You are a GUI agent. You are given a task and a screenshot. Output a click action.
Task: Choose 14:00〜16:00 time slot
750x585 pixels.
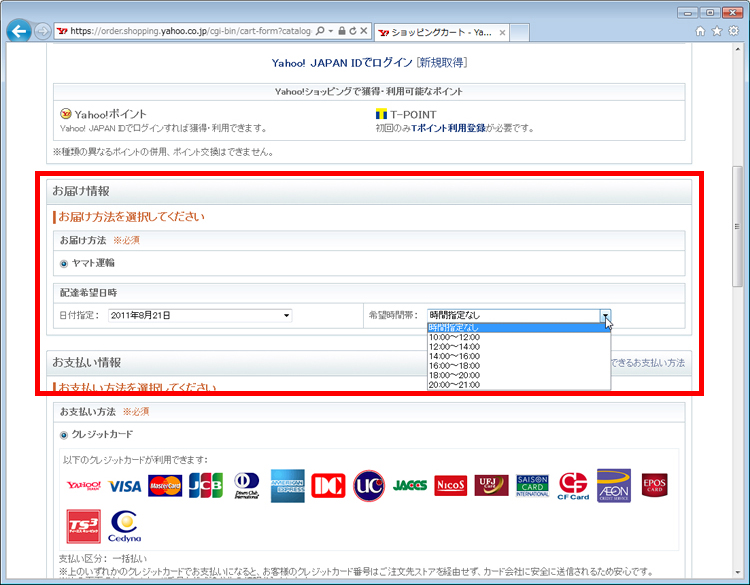tap(518, 356)
